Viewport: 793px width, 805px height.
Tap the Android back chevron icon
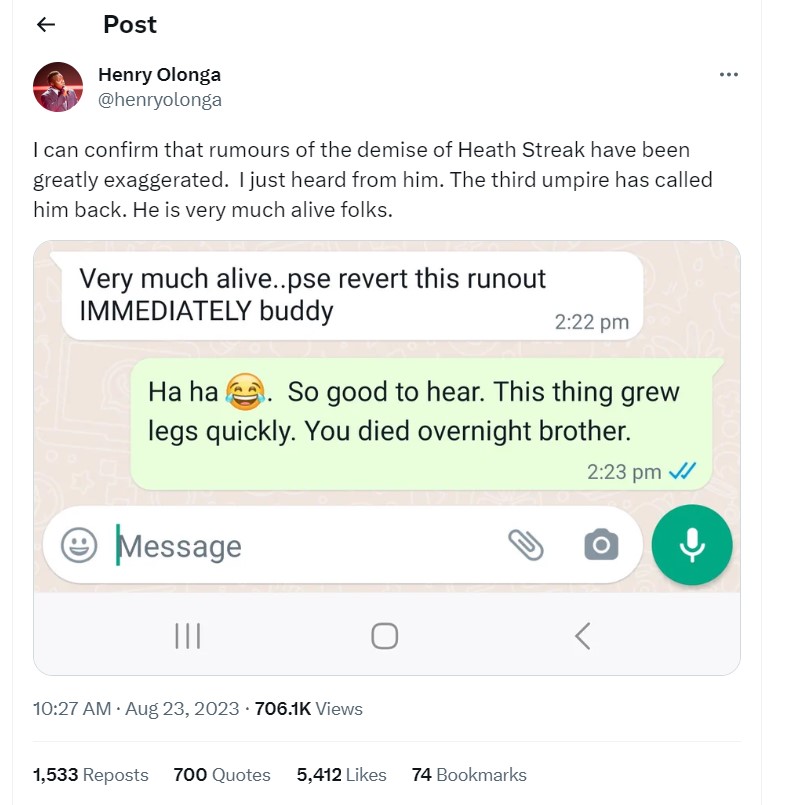(x=583, y=636)
